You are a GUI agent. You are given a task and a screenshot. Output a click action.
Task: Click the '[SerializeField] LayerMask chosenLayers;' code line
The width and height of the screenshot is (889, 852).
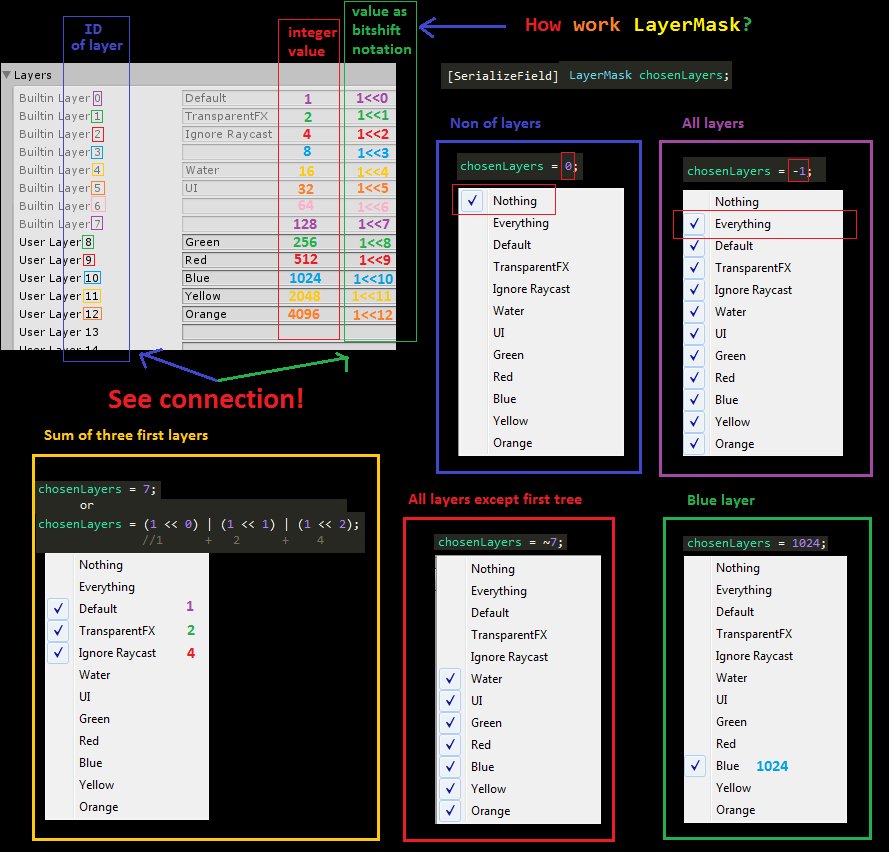587,75
